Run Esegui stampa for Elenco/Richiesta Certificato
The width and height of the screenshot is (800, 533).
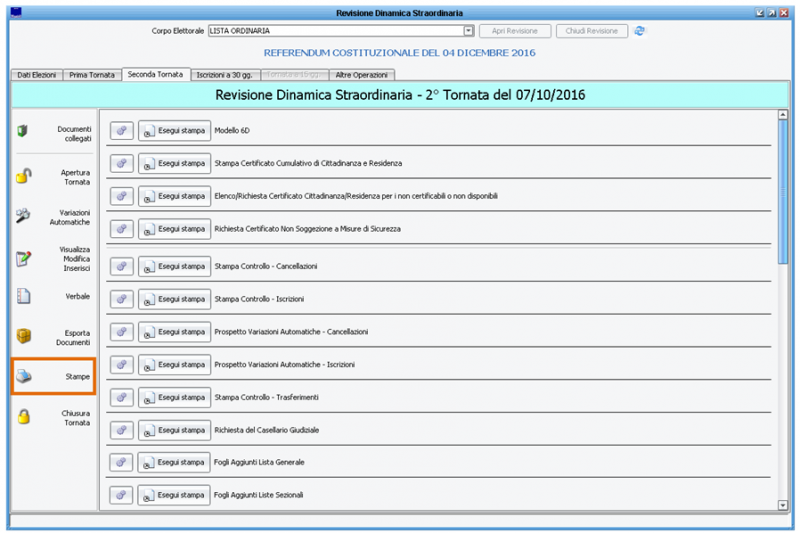(174, 196)
